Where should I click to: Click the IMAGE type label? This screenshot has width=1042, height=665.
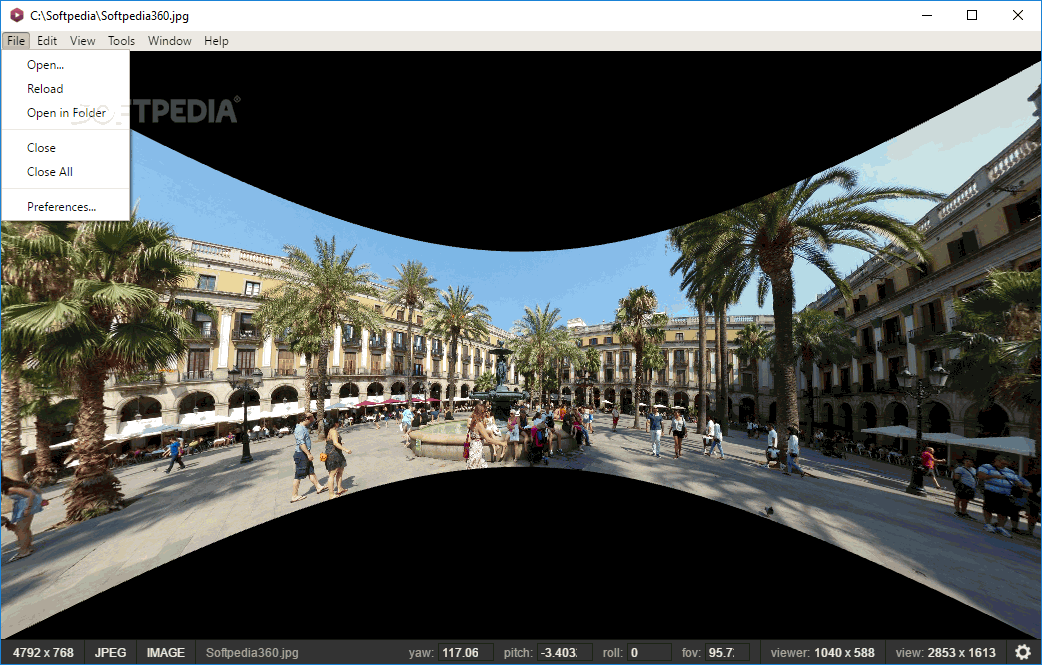tap(165, 652)
